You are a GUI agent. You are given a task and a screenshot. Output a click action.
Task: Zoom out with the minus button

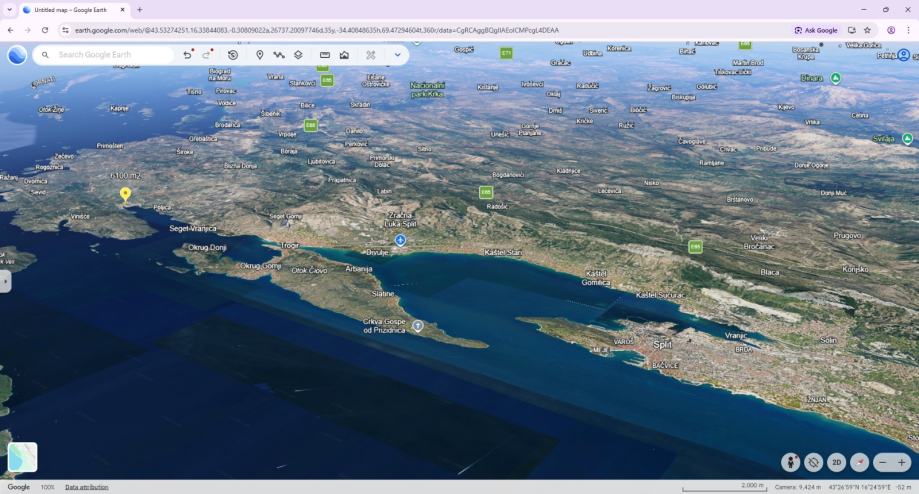(x=883, y=462)
